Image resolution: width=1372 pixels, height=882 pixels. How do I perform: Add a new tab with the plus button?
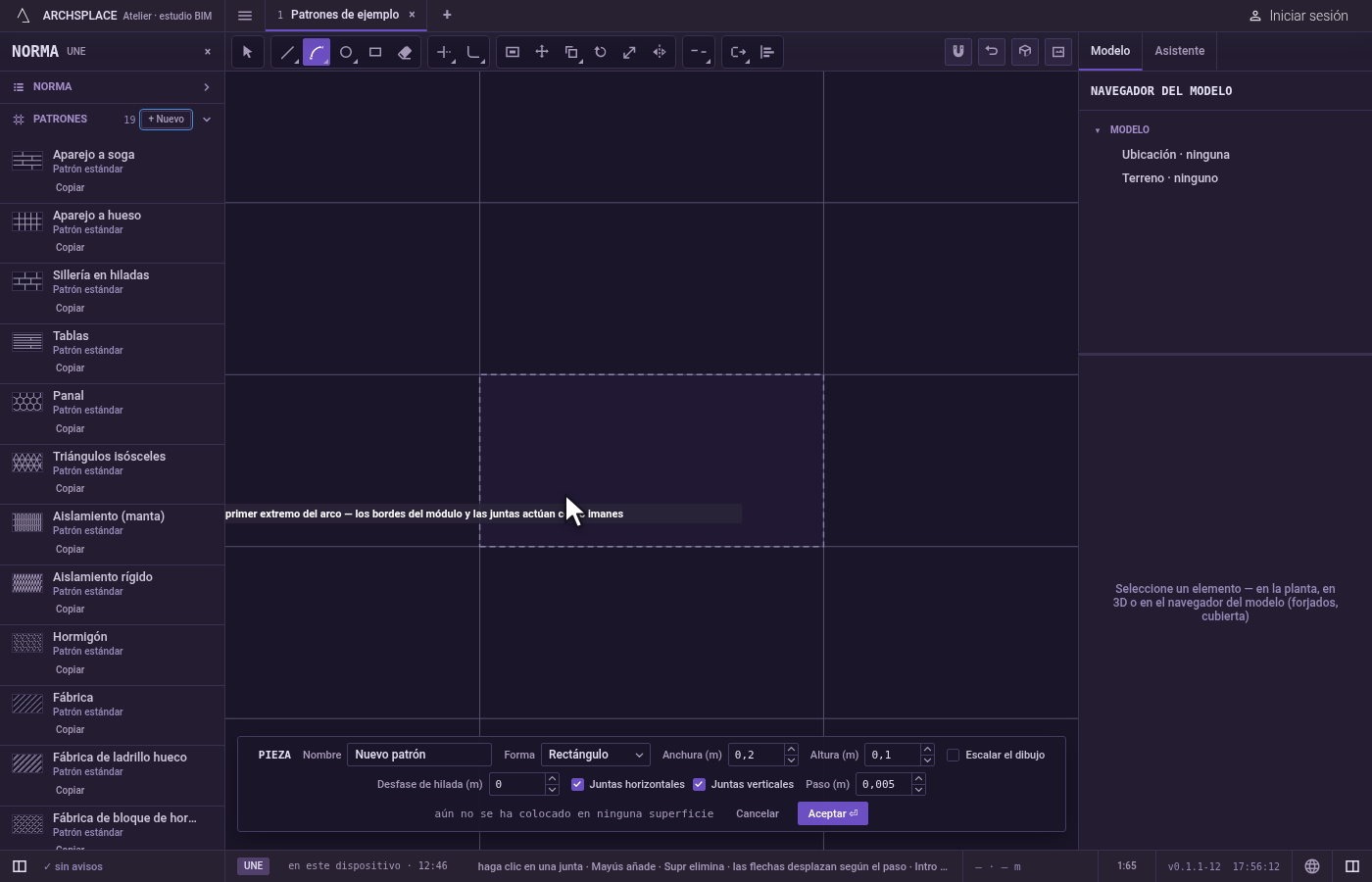click(x=447, y=15)
